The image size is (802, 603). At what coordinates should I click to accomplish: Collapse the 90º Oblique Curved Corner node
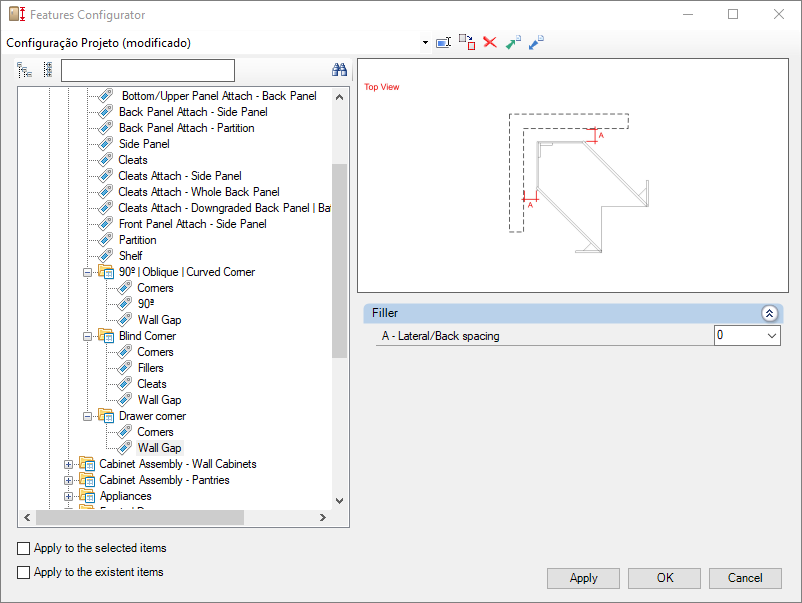tap(87, 273)
